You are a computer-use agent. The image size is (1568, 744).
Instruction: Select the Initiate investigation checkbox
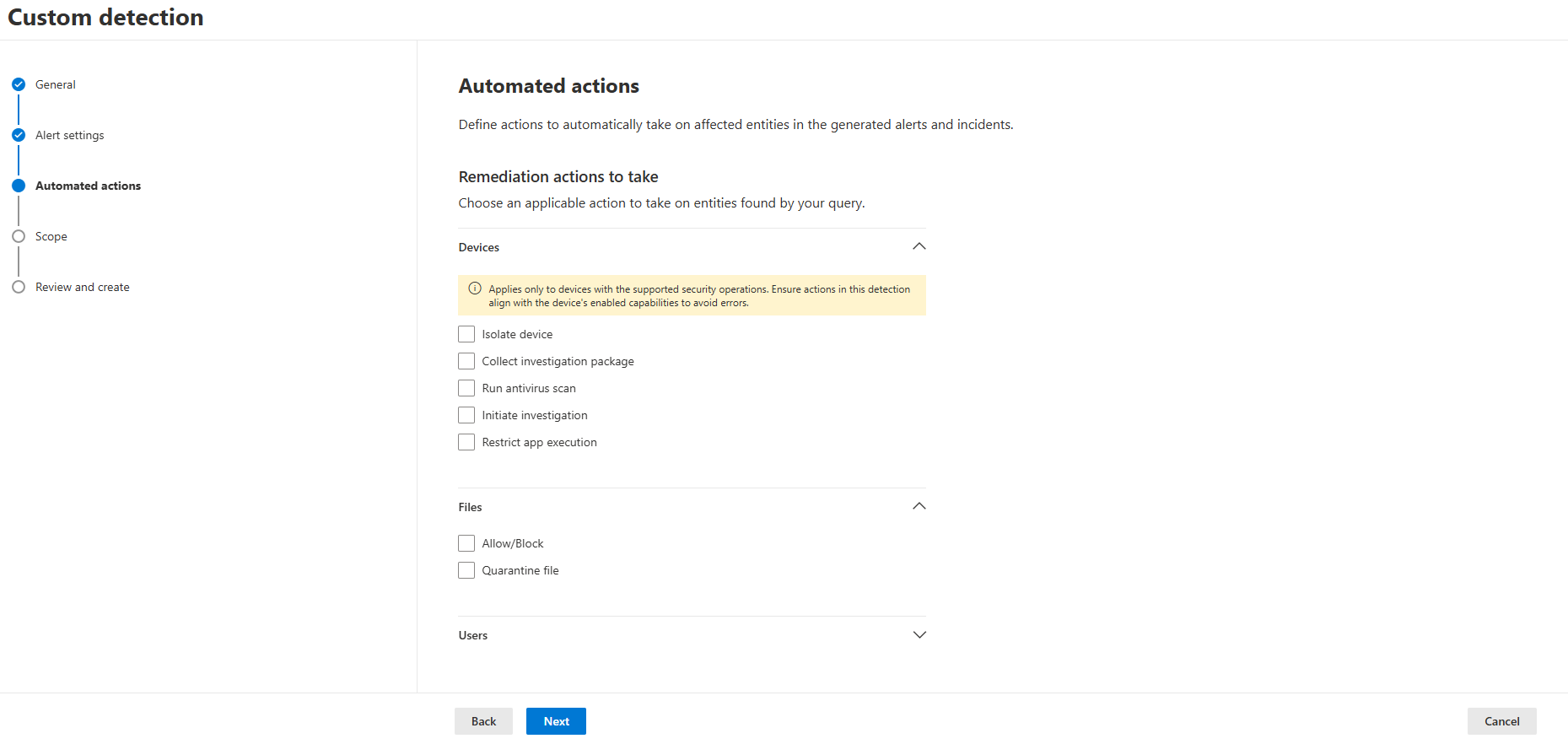coord(466,415)
